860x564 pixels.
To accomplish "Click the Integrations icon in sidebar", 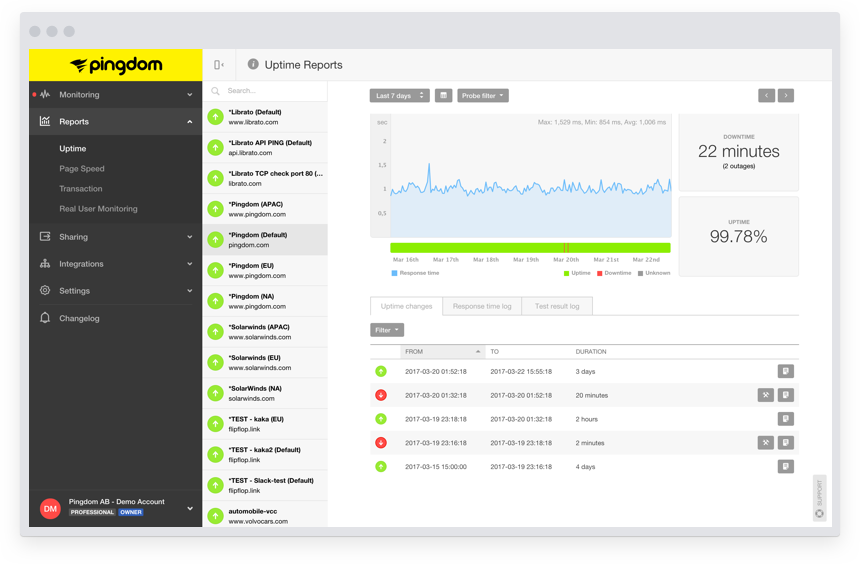I will pos(45,263).
